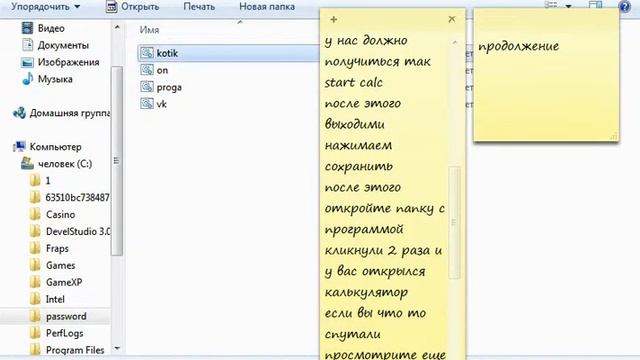Screen dimensions: 640x360
Task: Click the Открыть toolbar button
Action: [x=133, y=7]
